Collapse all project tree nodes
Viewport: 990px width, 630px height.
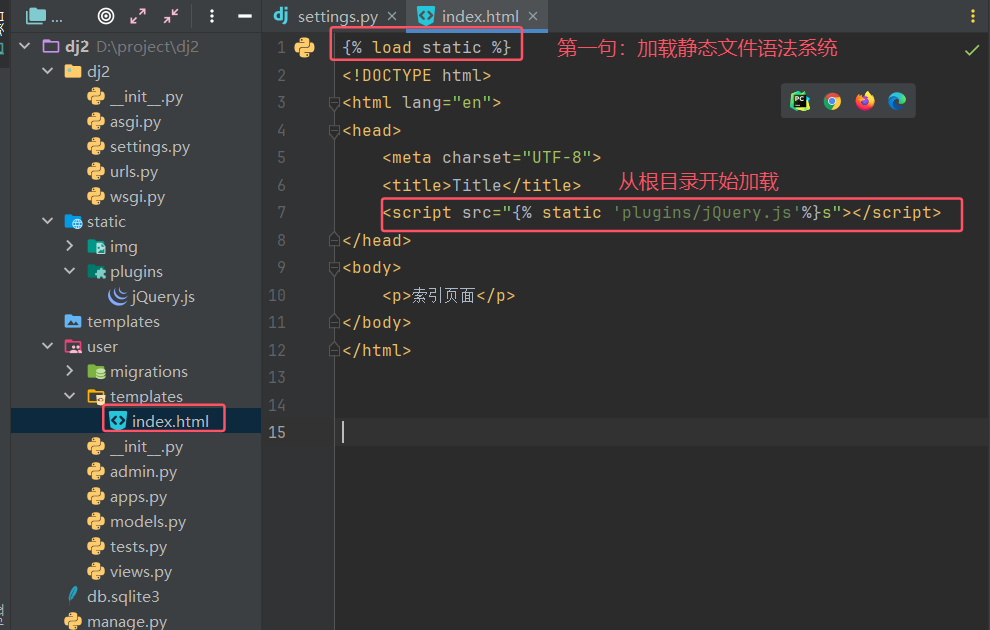pos(170,16)
